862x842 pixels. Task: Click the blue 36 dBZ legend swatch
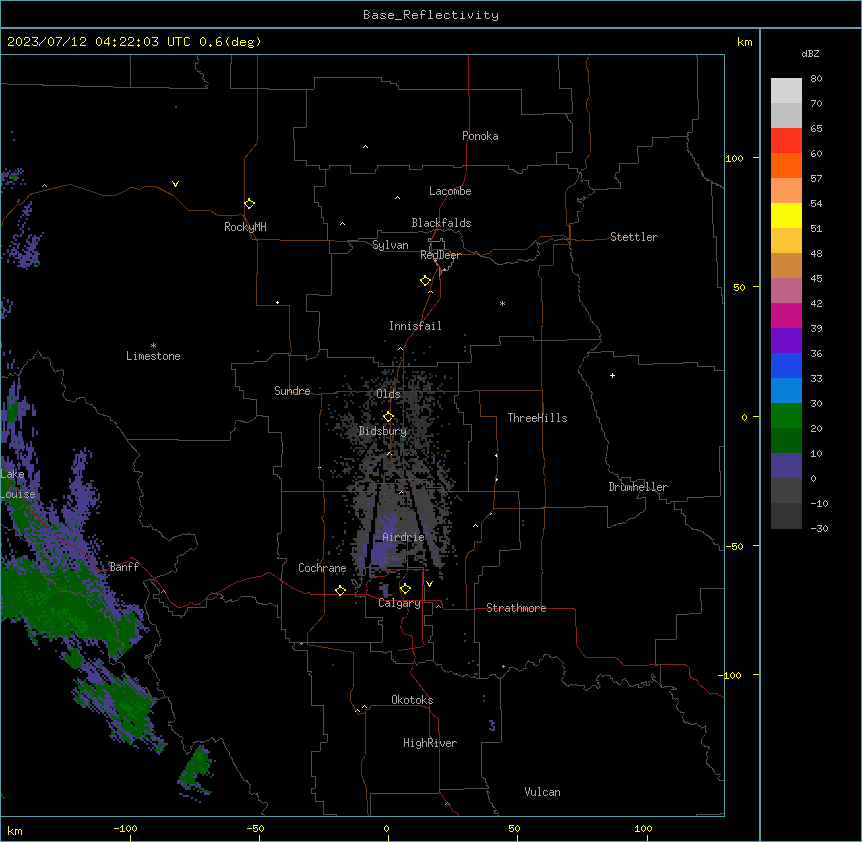coord(786,365)
